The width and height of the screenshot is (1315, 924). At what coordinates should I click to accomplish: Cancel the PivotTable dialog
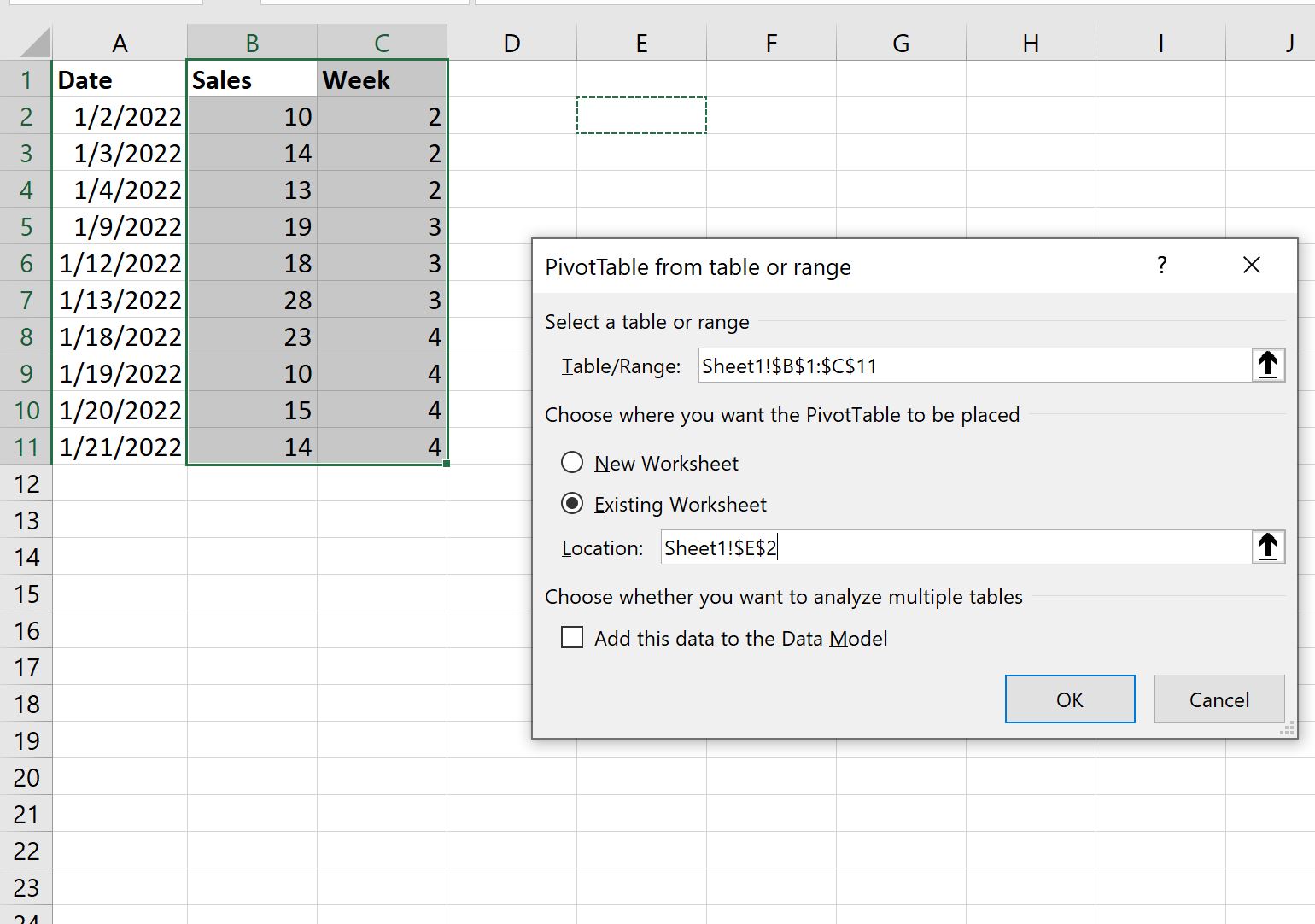pos(1219,699)
